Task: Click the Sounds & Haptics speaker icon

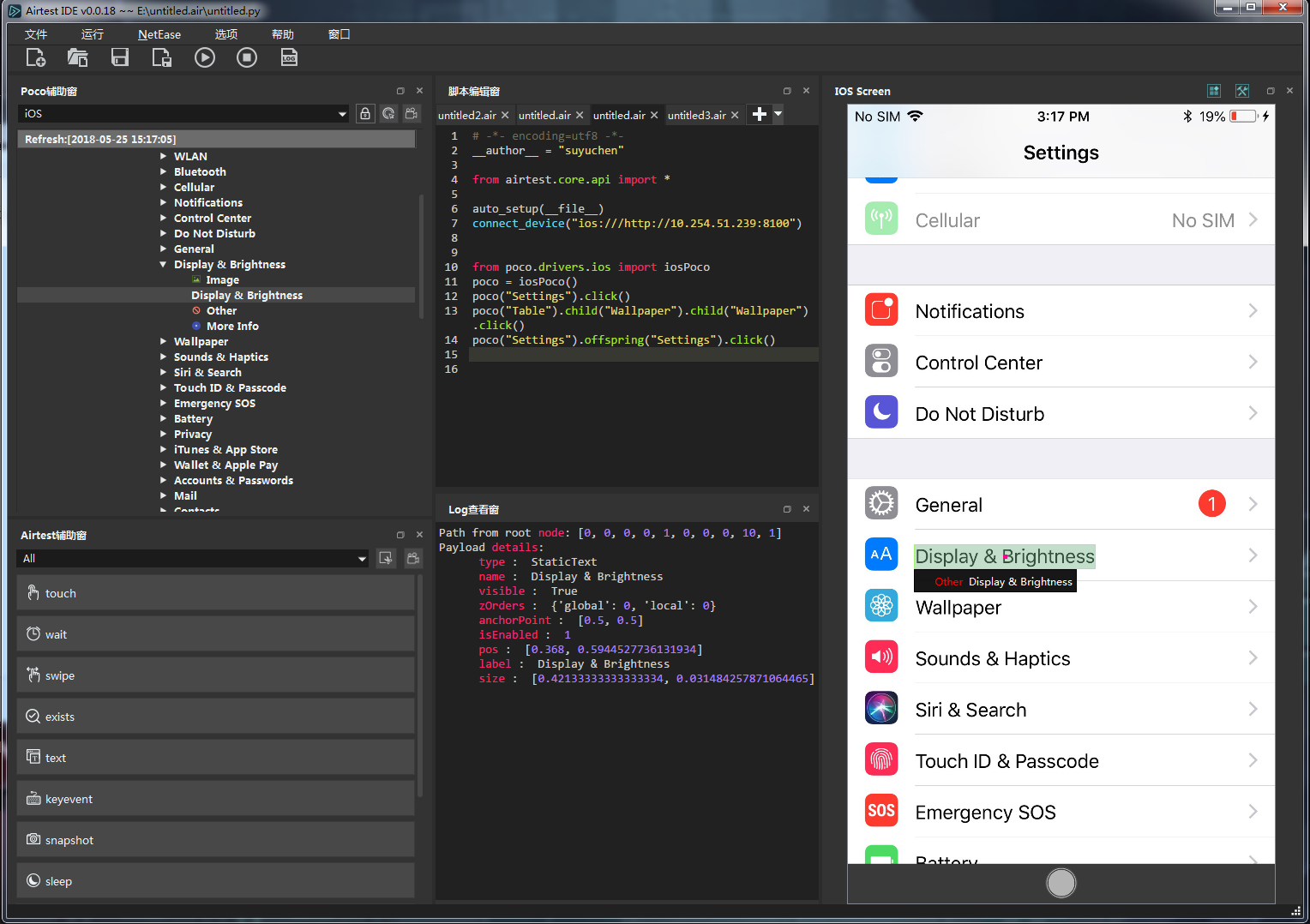Action: pyautogui.click(x=881, y=657)
